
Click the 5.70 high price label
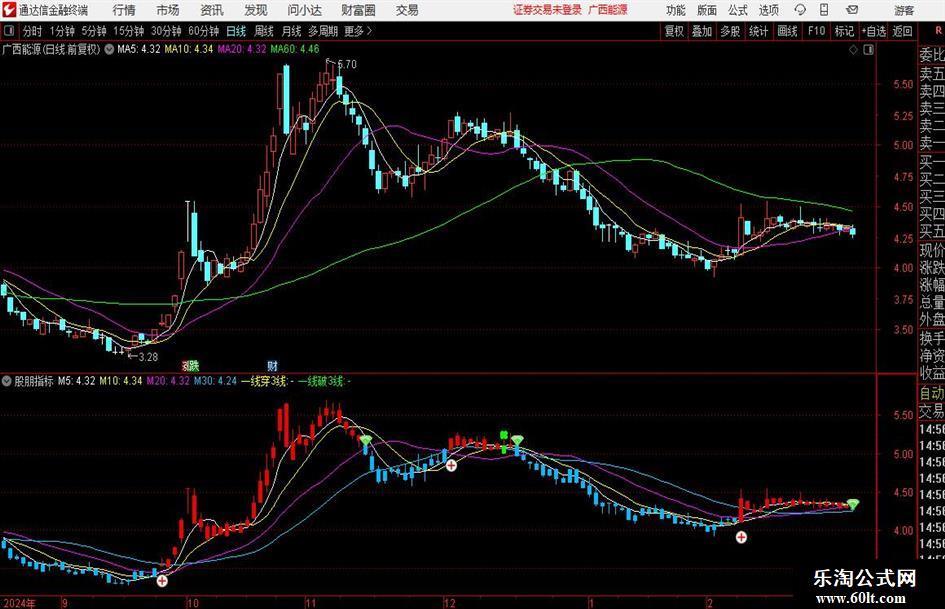pyautogui.click(x=347, y=64)
